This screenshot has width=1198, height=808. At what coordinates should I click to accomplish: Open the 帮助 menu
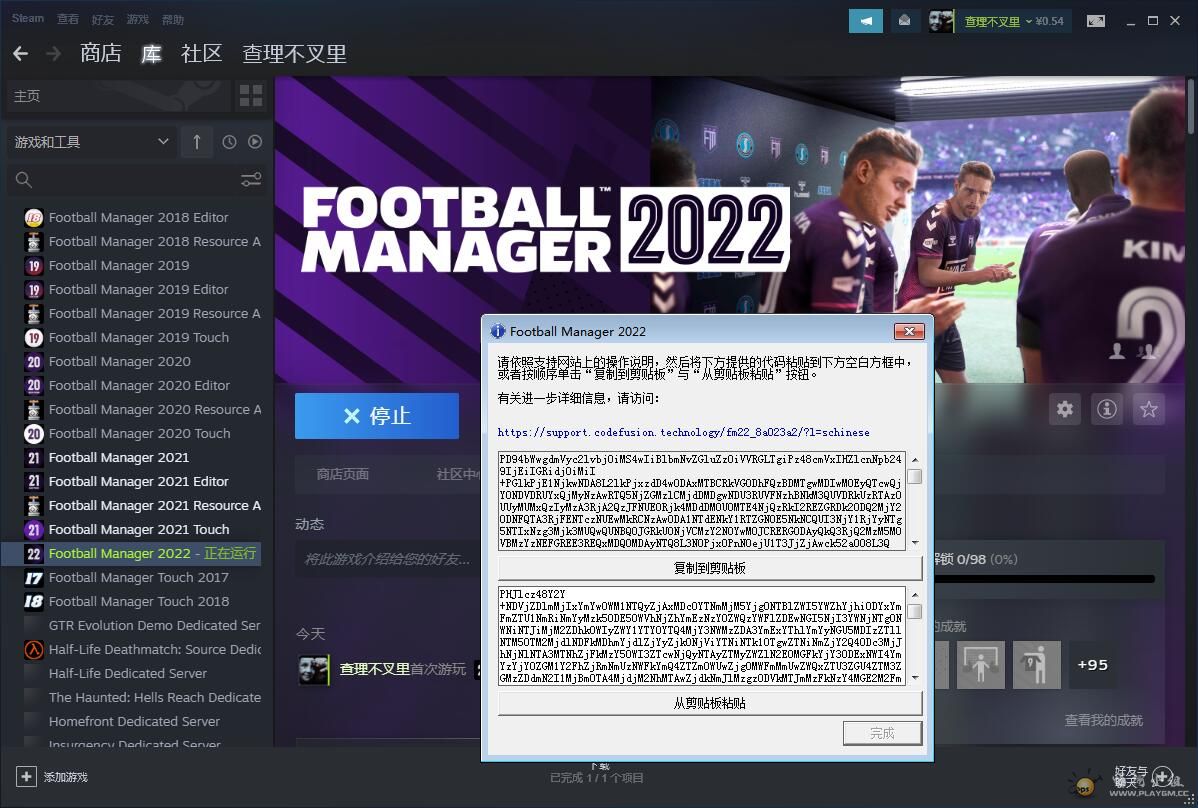tap(173, 19)
